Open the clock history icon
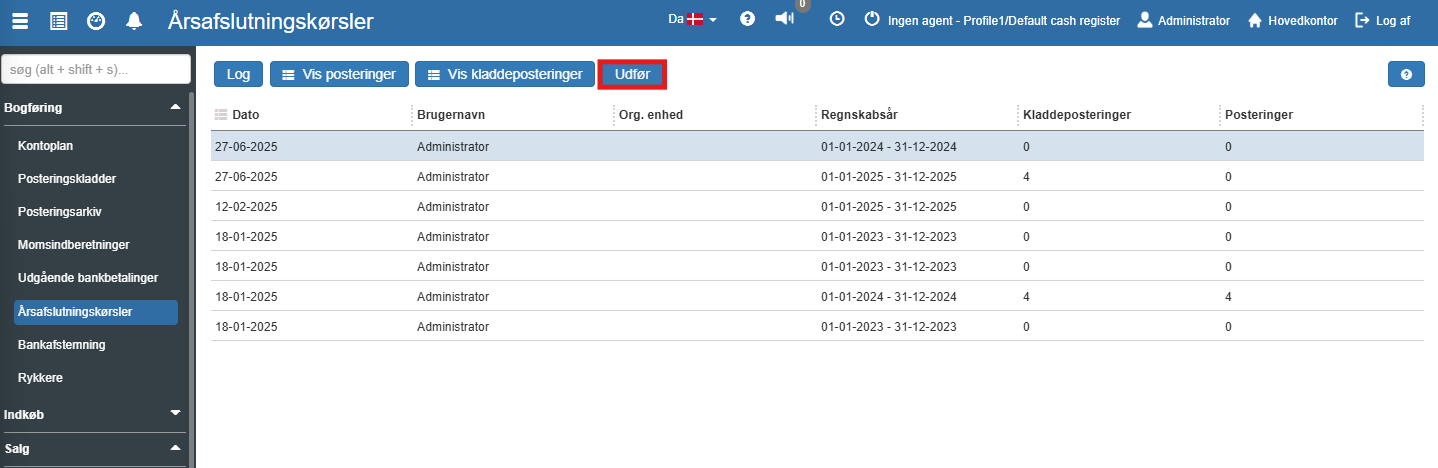The width and height of the screenshot is (1438, 468). pyautogui.click(x=837, y=19)
